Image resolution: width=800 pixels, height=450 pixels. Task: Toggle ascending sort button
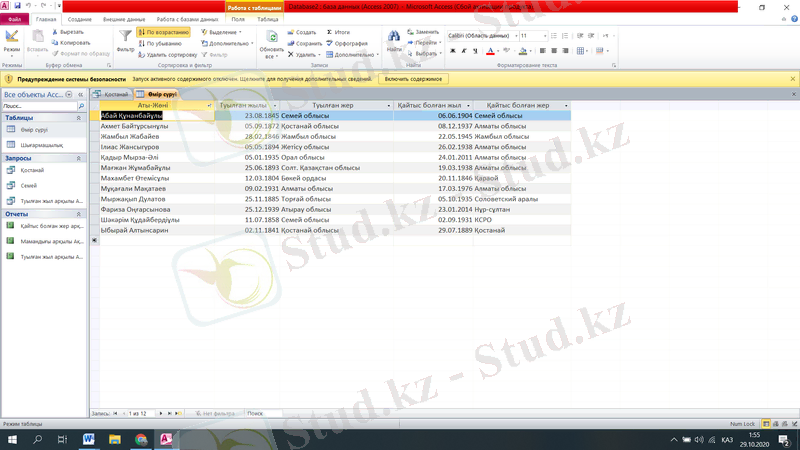point(163,32)
